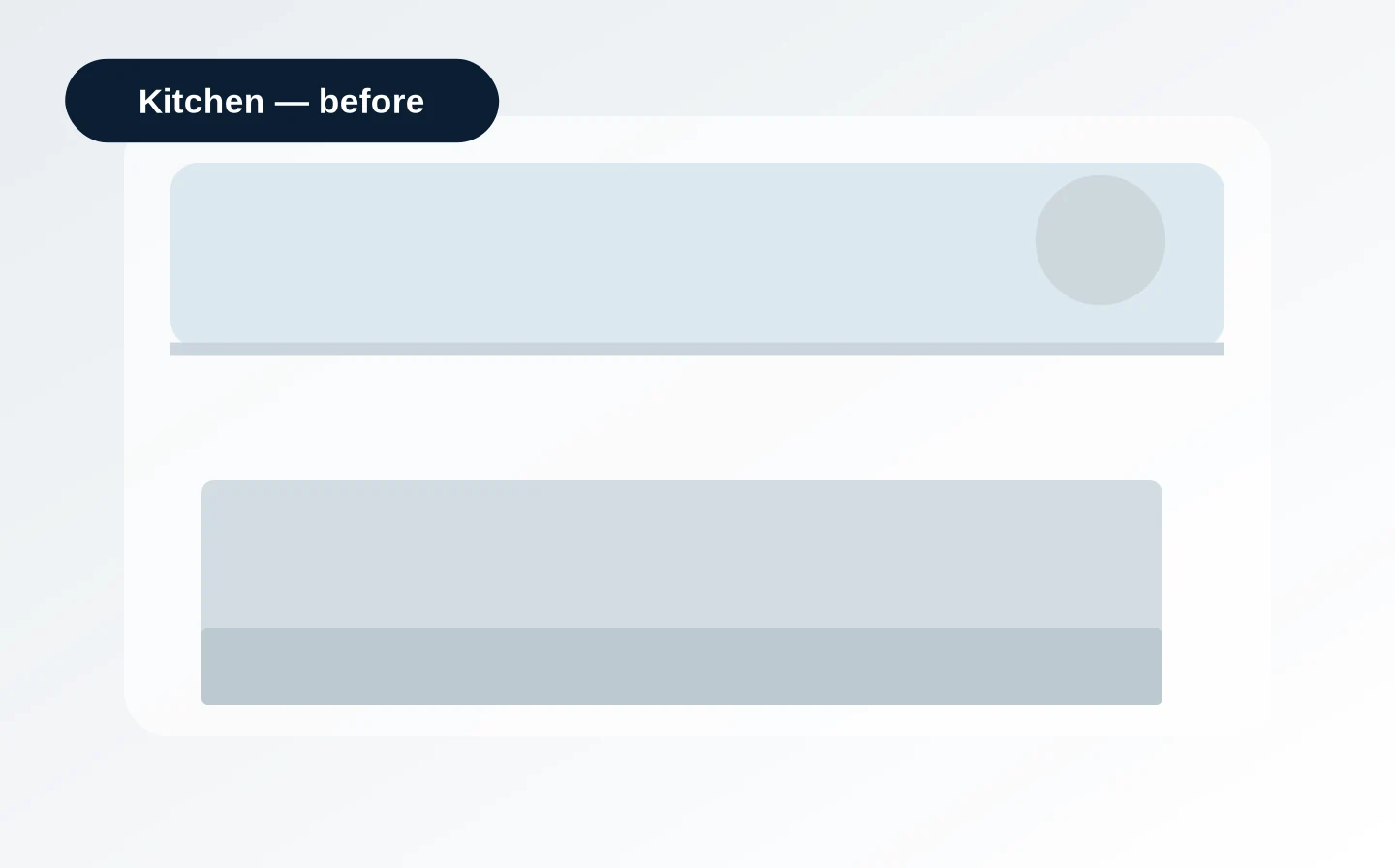
Task: Click white card margin right of cabinet block
Action: [x=1217, y=593]
